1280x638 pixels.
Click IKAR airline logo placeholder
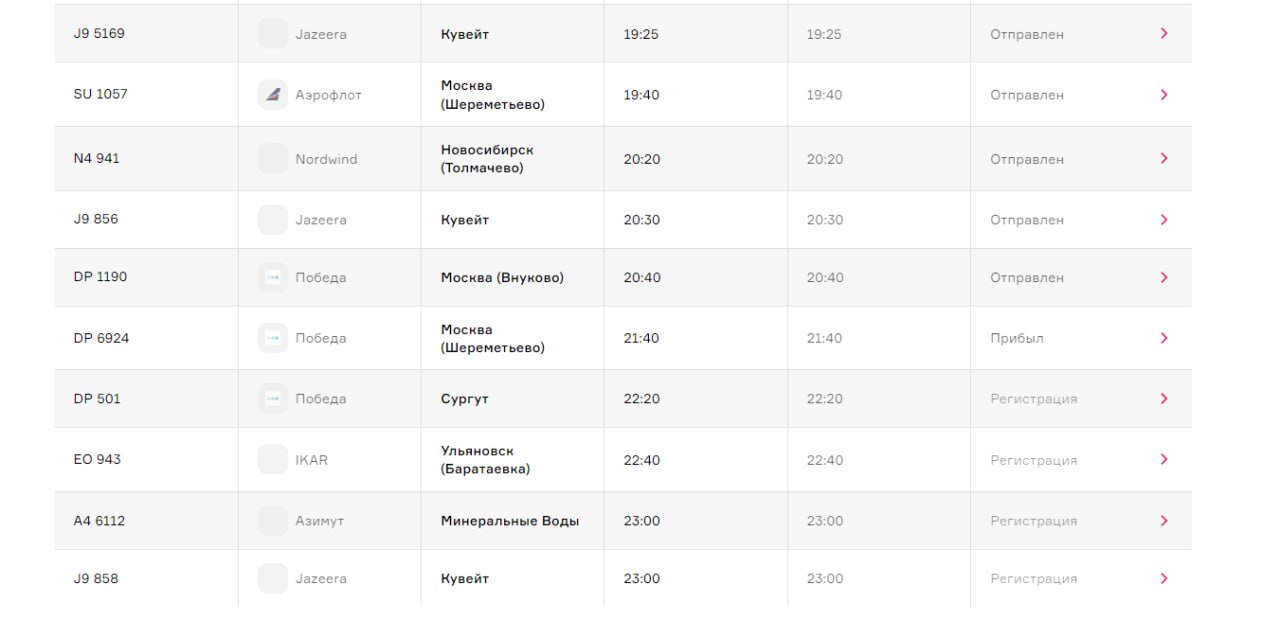tap(272, 460)
